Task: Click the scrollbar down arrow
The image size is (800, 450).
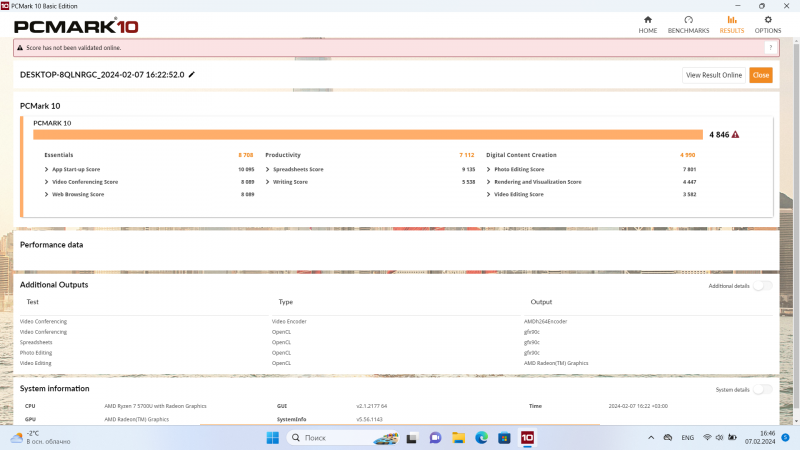Action: 796,421
